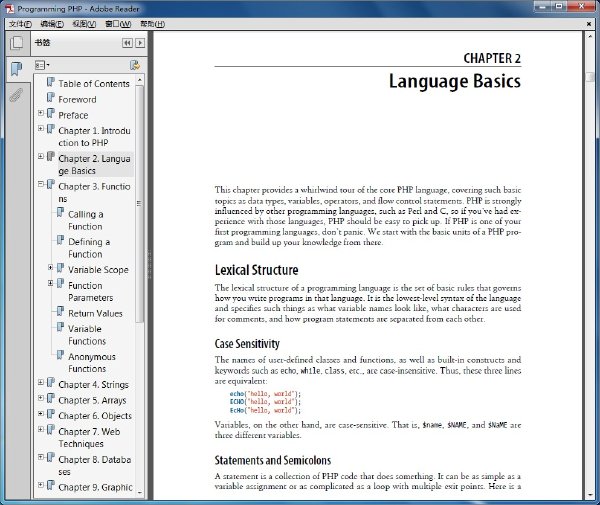The width and height of the screenshot is (600, 505).
Task: Expand the Chapter 5 Arrays bookmark
Action: [x=41, y=398]
